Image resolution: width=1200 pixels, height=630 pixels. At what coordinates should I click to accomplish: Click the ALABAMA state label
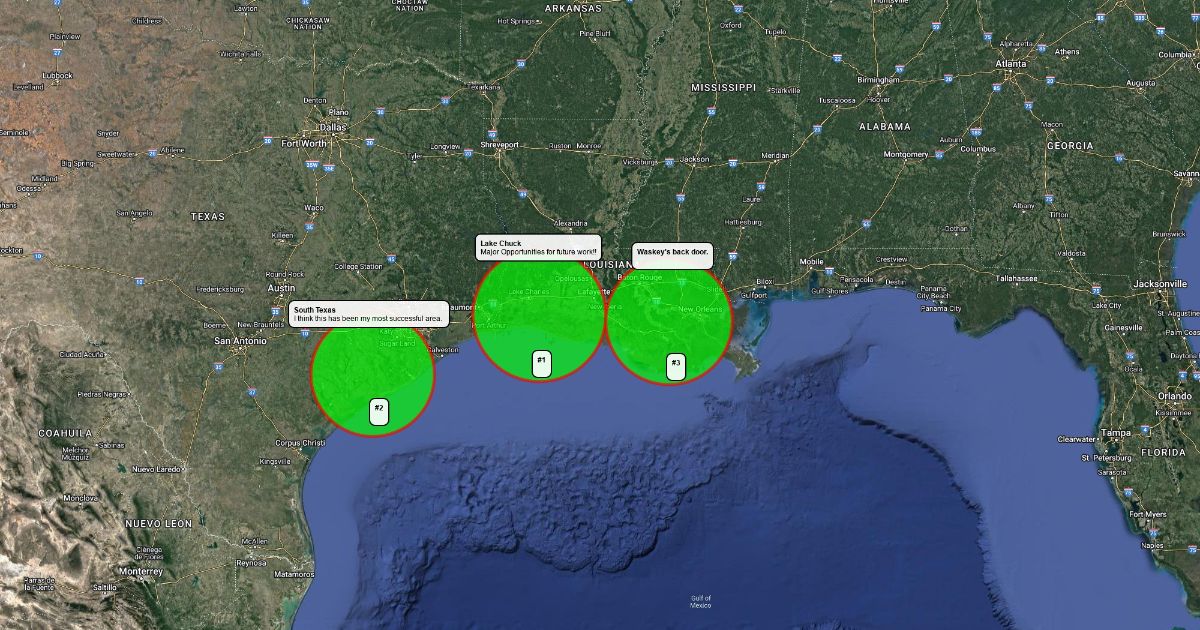pos(885,127)
